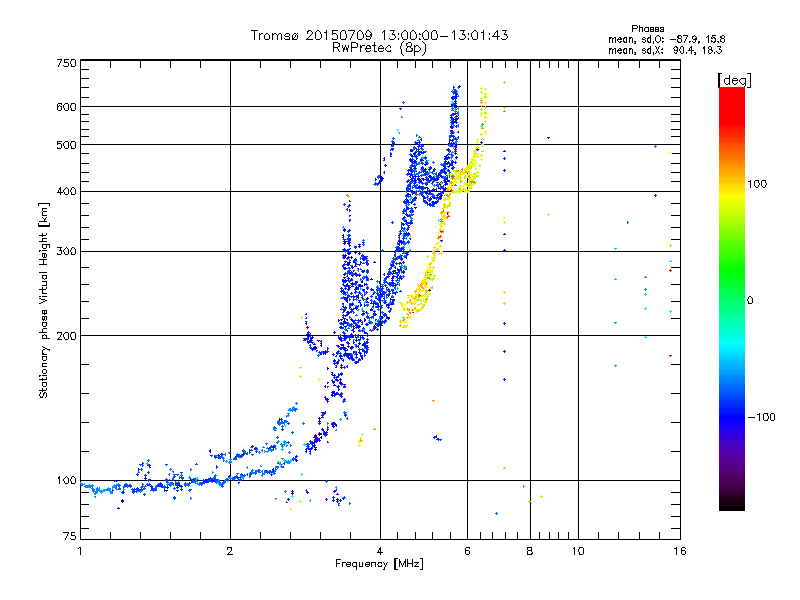
Task: Click the x-axis label '8'
Action: click(530, 551)
